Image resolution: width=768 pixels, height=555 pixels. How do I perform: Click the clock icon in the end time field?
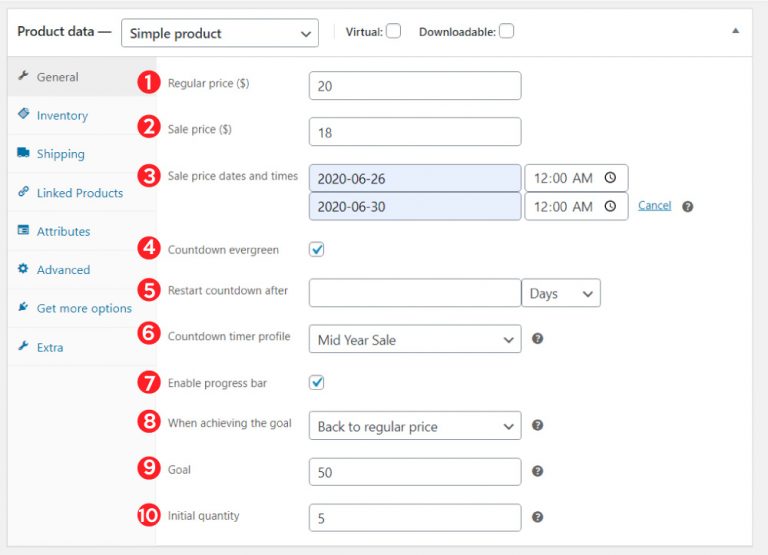(x=610, y=206)
